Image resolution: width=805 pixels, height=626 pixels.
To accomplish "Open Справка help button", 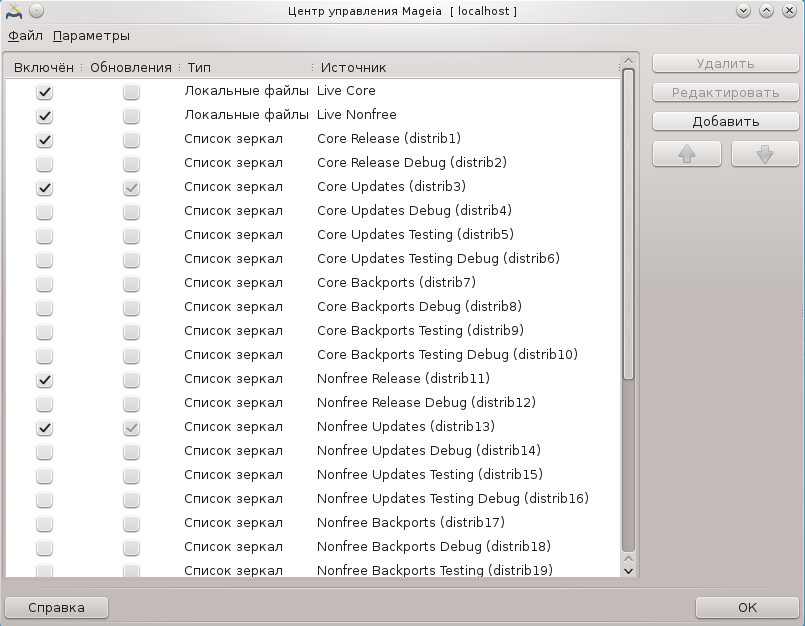I will [x=56, y=608].
